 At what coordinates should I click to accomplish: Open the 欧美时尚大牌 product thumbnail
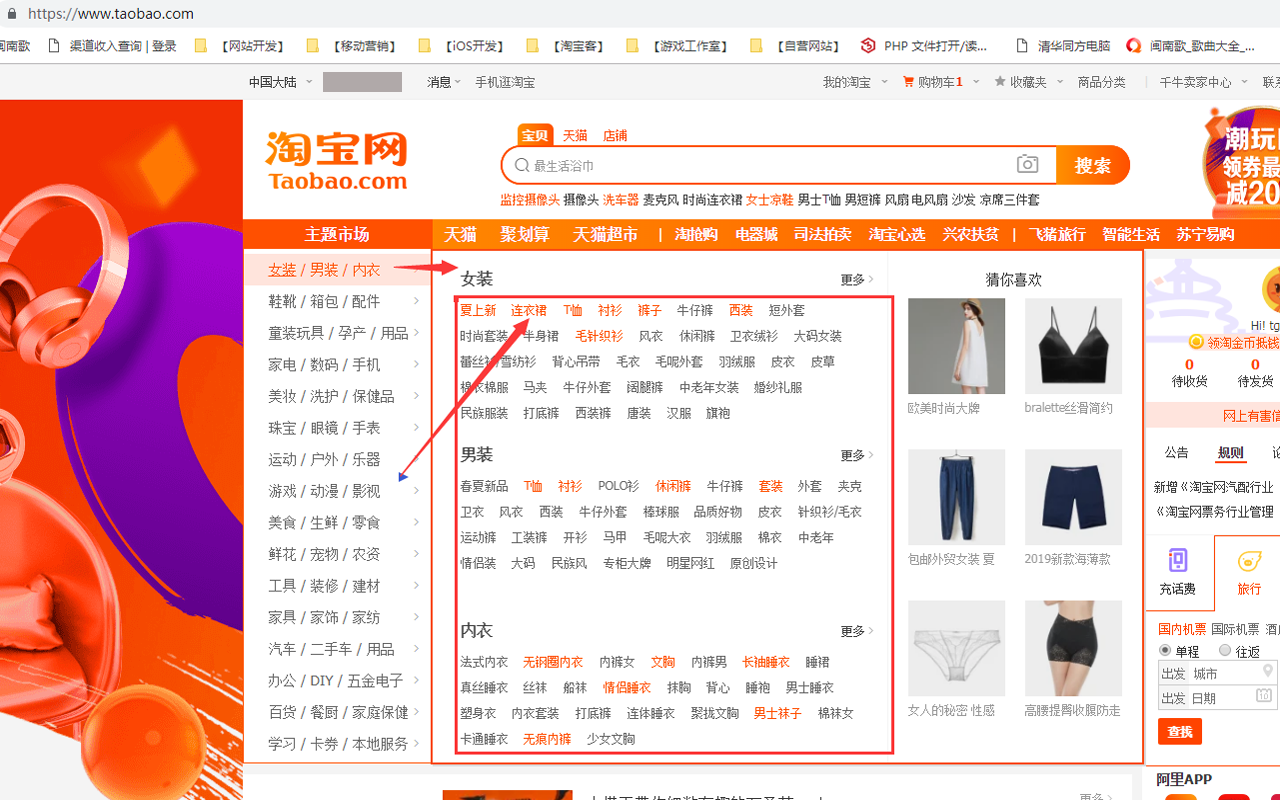click(x=956, y=346)
